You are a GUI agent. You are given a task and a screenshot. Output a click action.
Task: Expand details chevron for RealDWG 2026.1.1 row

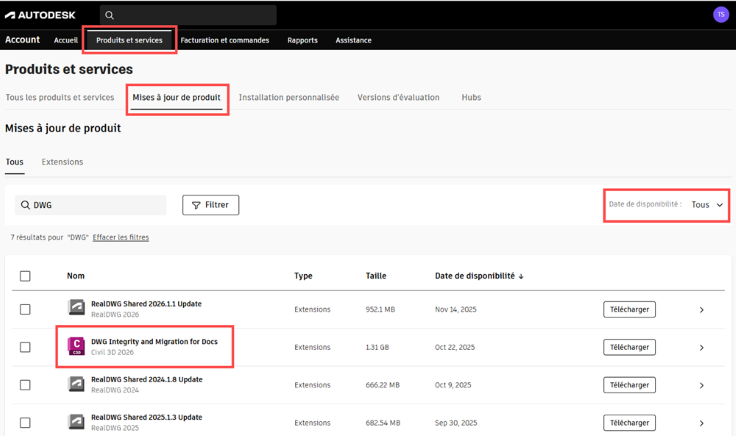[702, 310]
